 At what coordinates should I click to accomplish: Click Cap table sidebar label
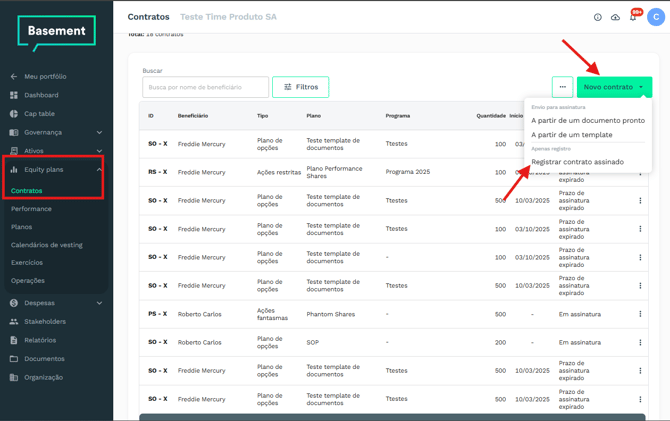(x=39, y=114)
